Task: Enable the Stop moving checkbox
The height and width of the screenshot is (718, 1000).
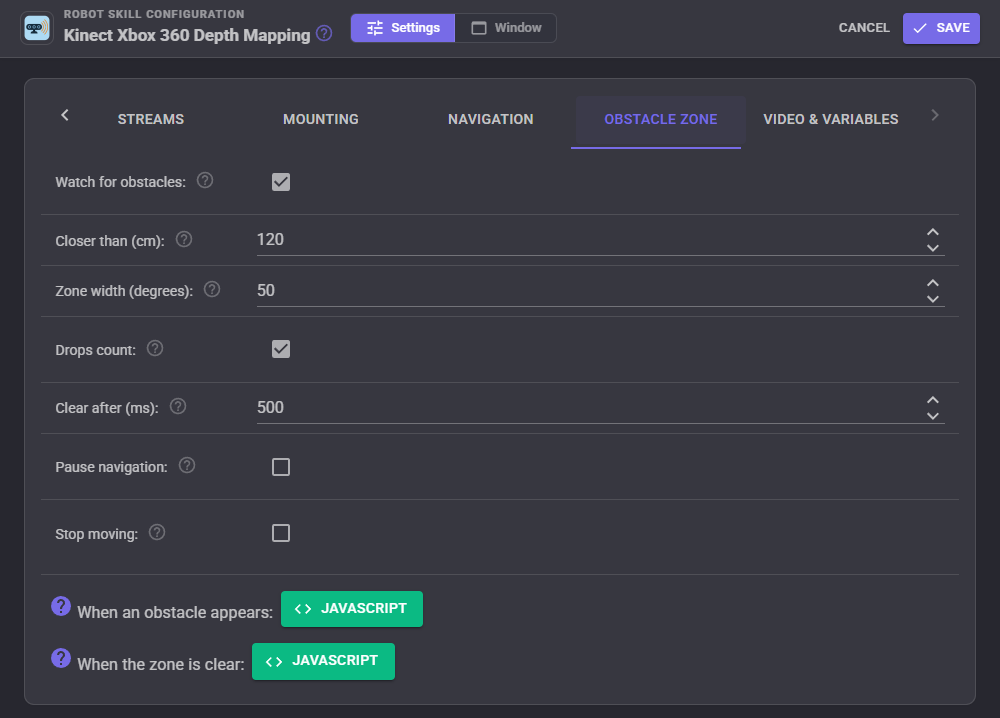Action: 281,533
